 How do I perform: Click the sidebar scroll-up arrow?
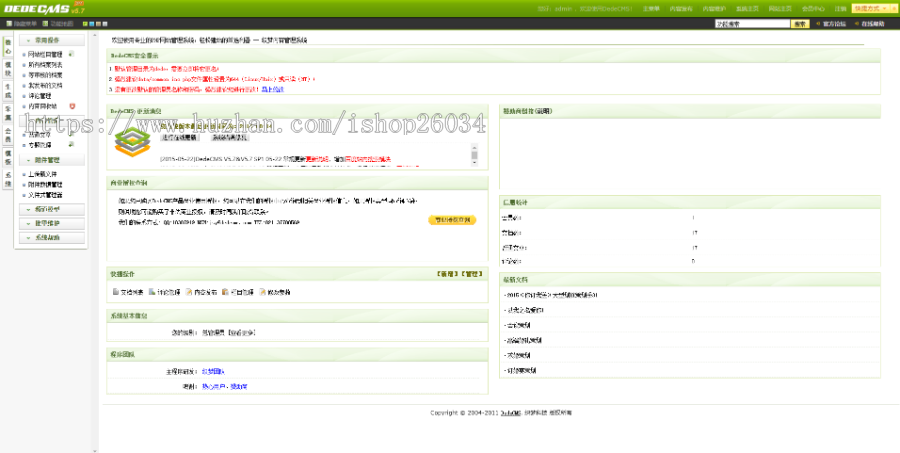click(x=95, y=34)
